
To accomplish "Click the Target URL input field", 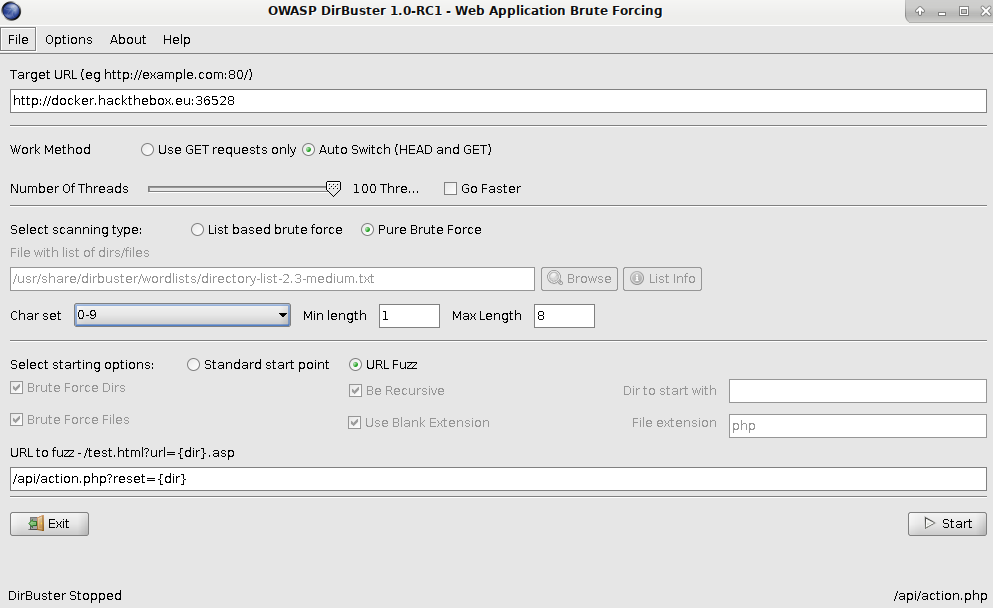I will pyautogui.click(x=498, y=101).
